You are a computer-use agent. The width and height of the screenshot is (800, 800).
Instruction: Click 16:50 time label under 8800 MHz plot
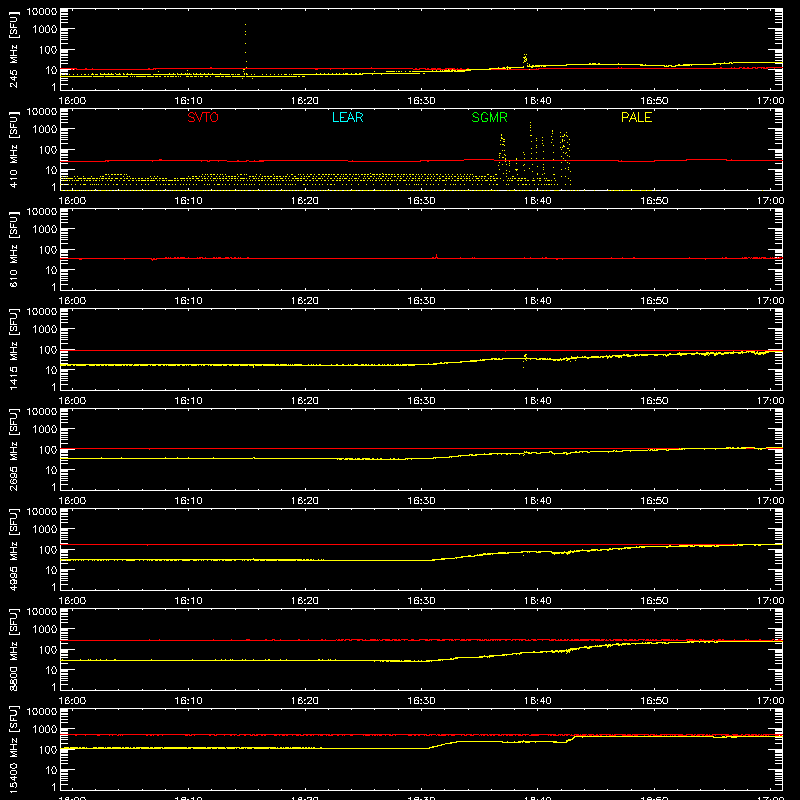click(654, 701)
